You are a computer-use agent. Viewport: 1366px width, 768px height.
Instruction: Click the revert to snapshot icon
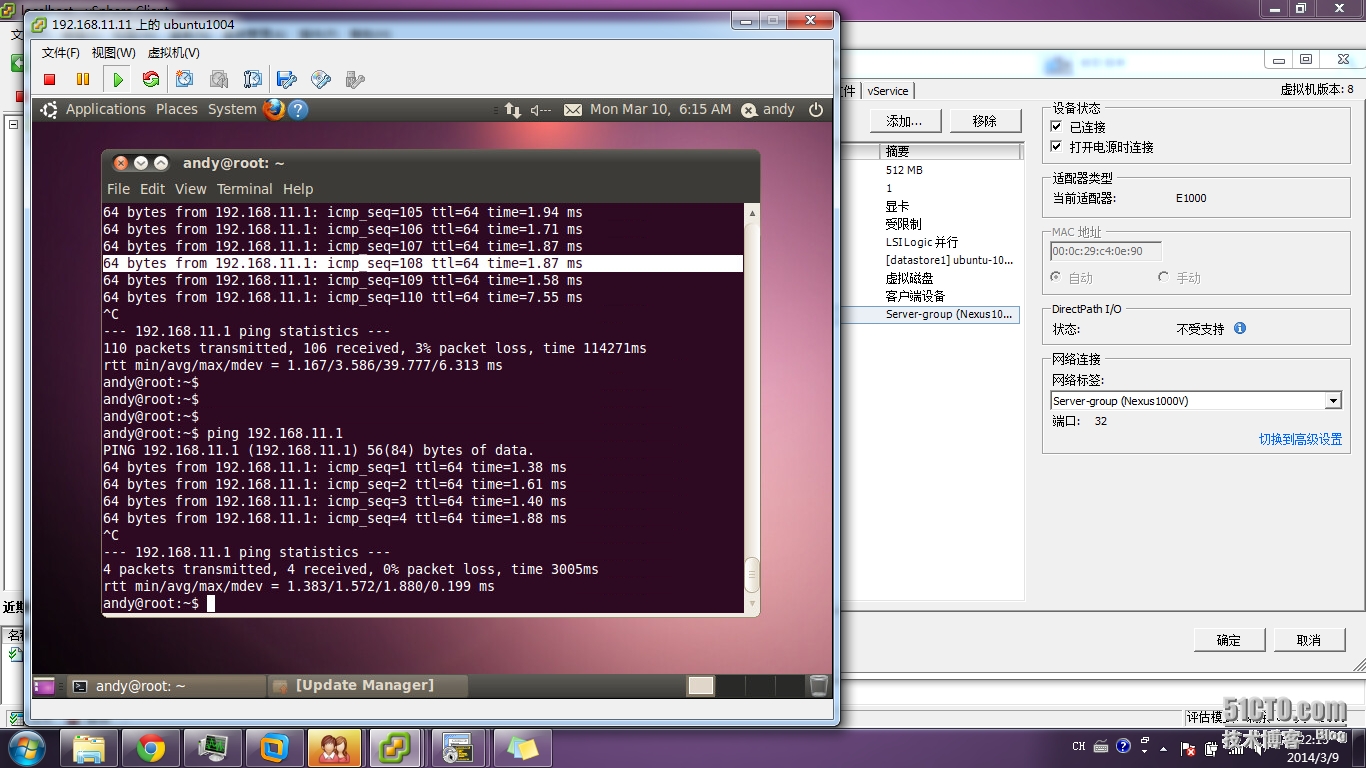tap(219, 79)
